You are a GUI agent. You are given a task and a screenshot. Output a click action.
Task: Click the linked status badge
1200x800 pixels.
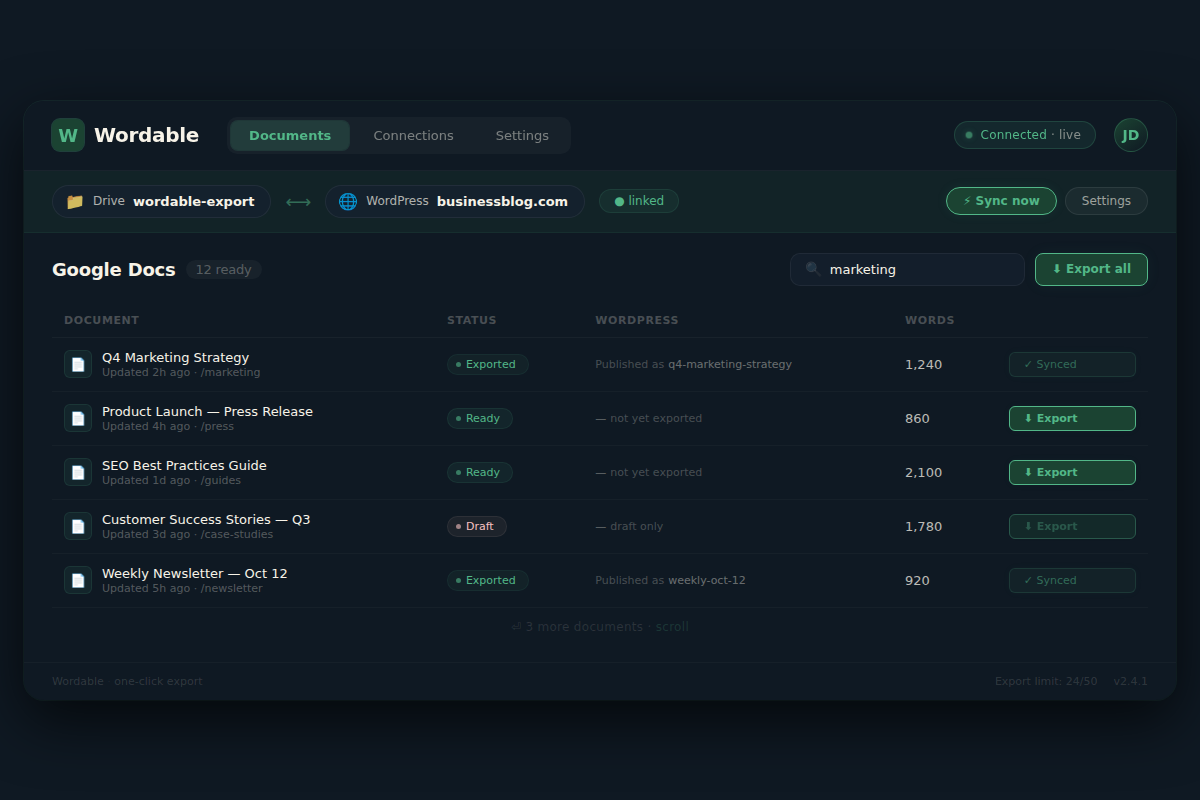639,201
